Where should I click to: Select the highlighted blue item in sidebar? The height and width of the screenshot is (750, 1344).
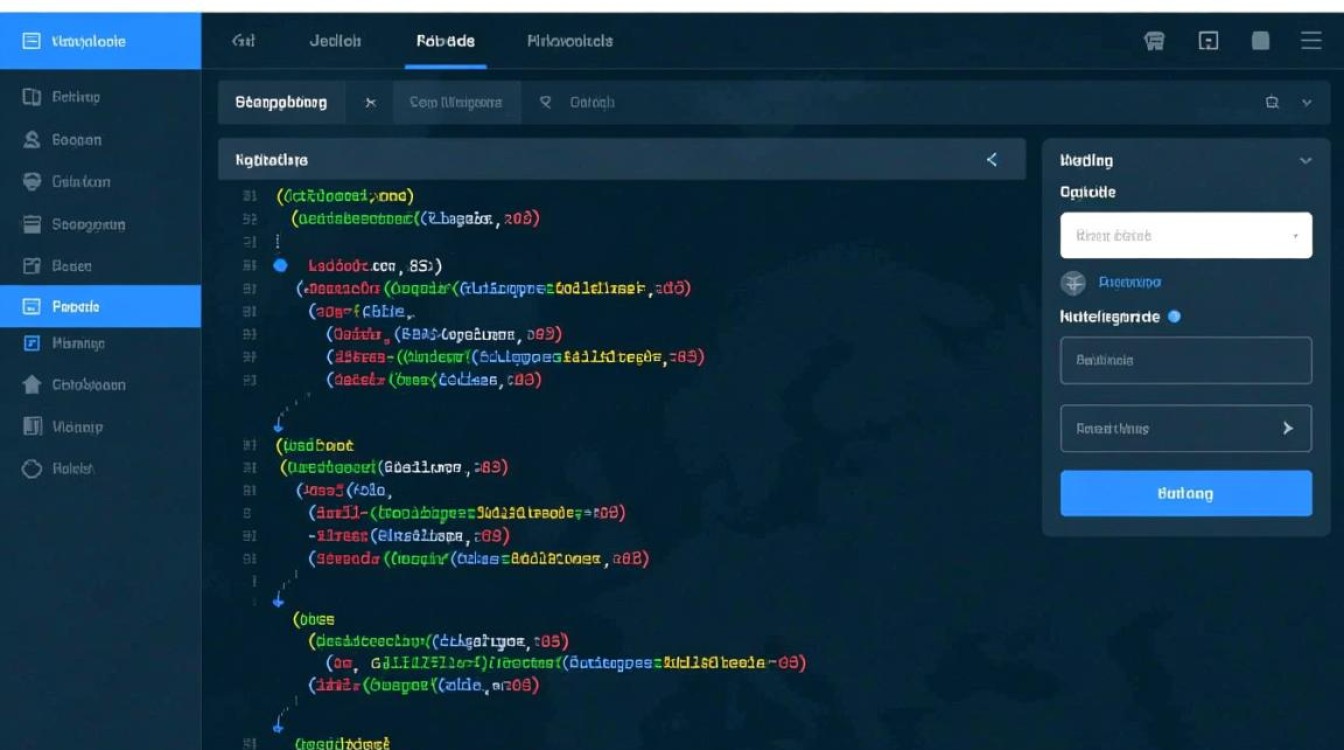[x=100, y=307]
